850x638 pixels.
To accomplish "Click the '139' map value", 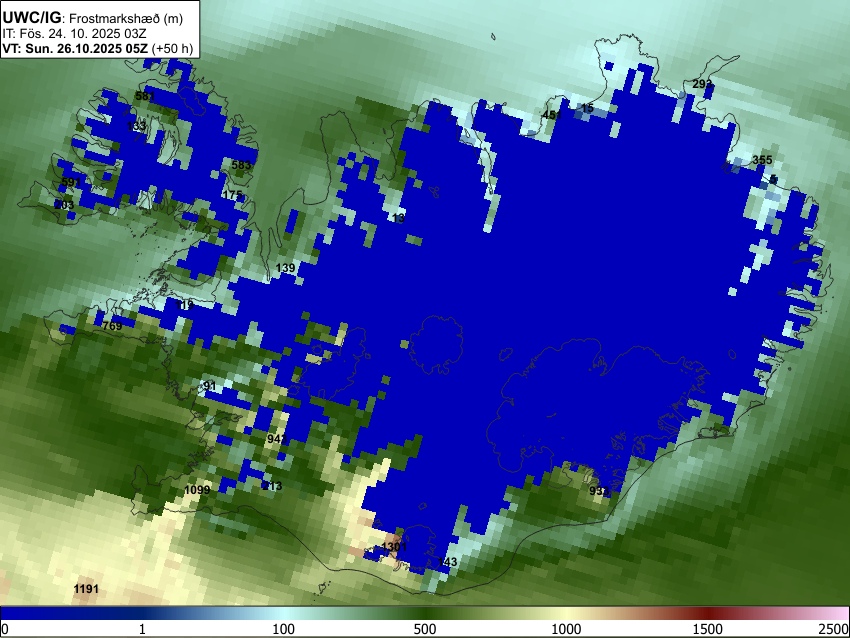I will (286, 268).
